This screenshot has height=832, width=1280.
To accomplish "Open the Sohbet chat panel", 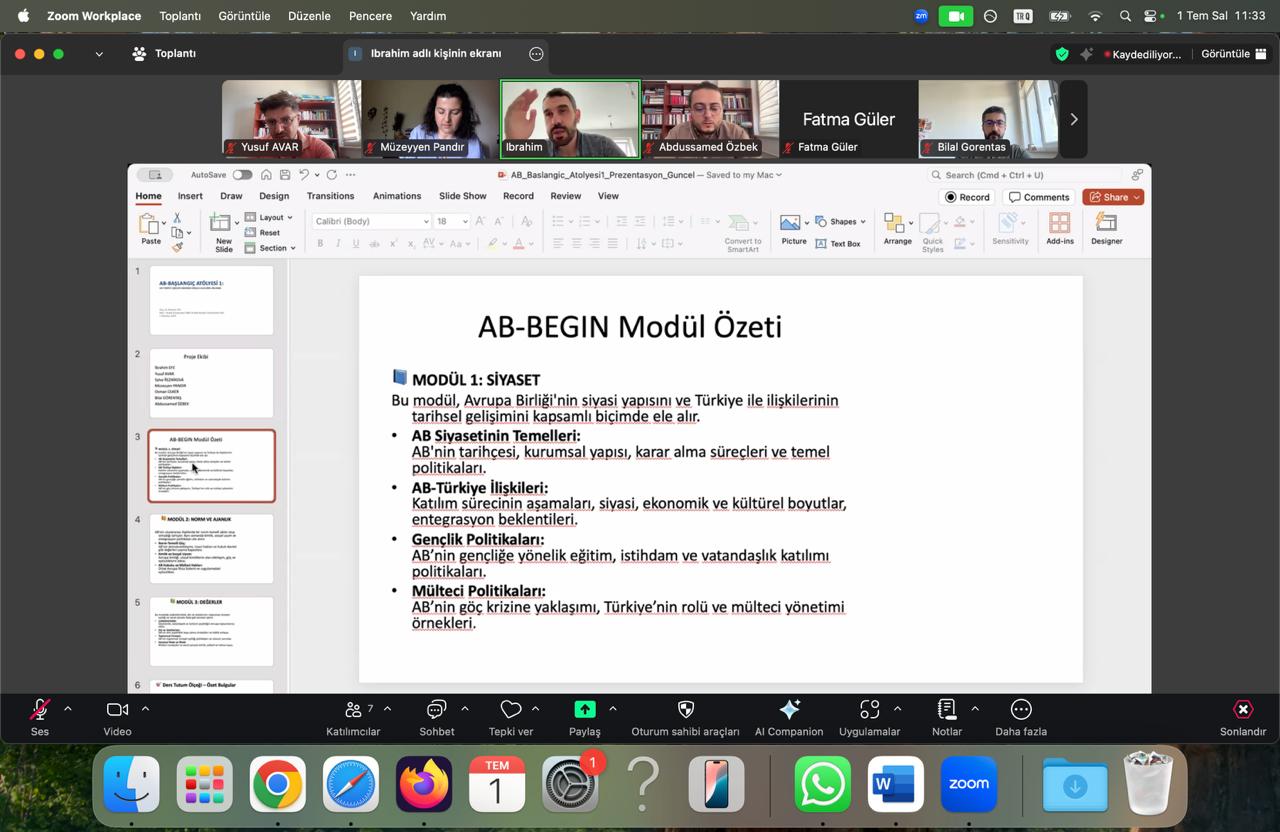I will 436,710.
